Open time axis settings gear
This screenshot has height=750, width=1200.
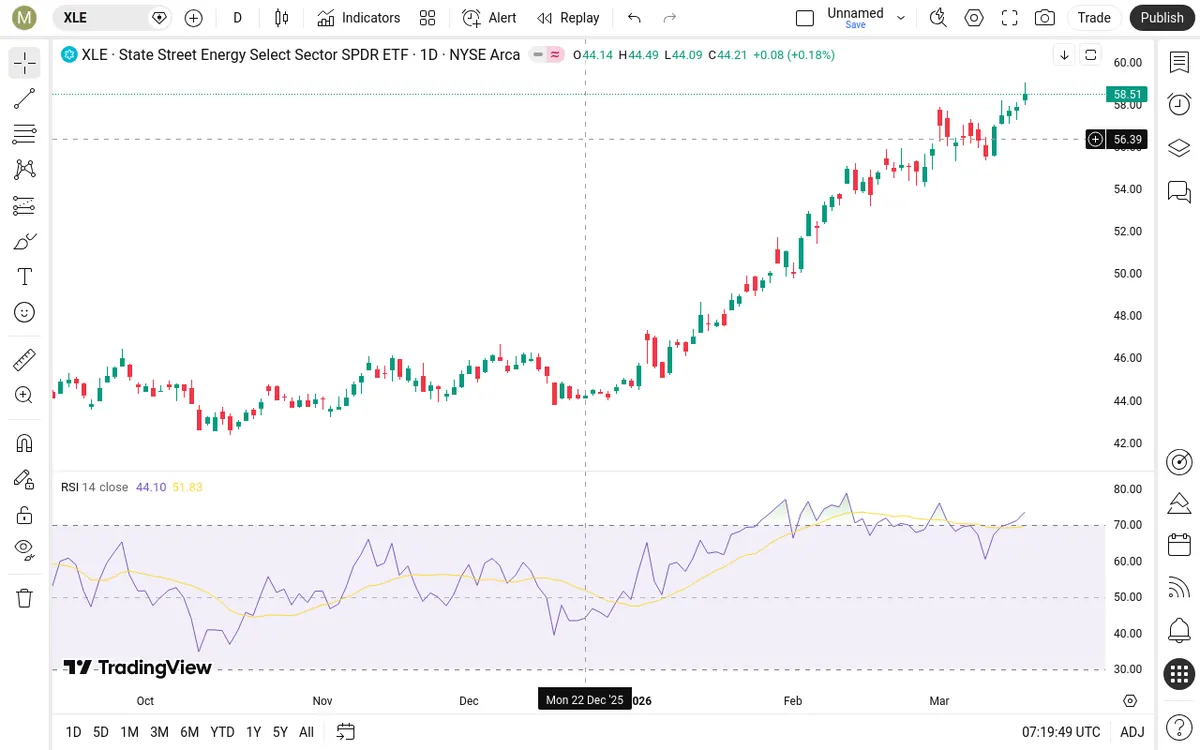click(1130, 701)
